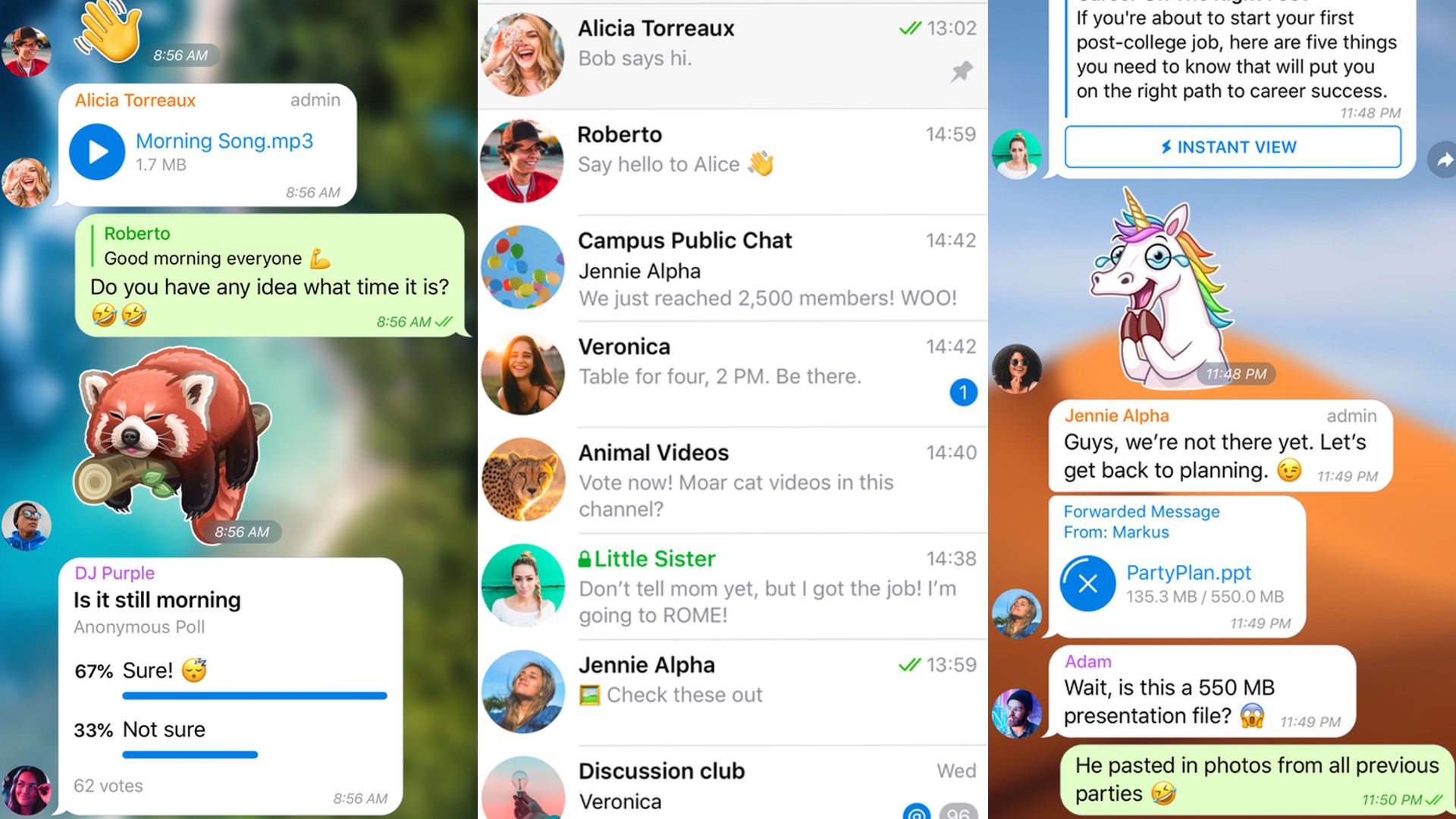1456x819 pixels.
Task: Click the unread badge on Veronica's chat
Action: [x=962, y=391]
